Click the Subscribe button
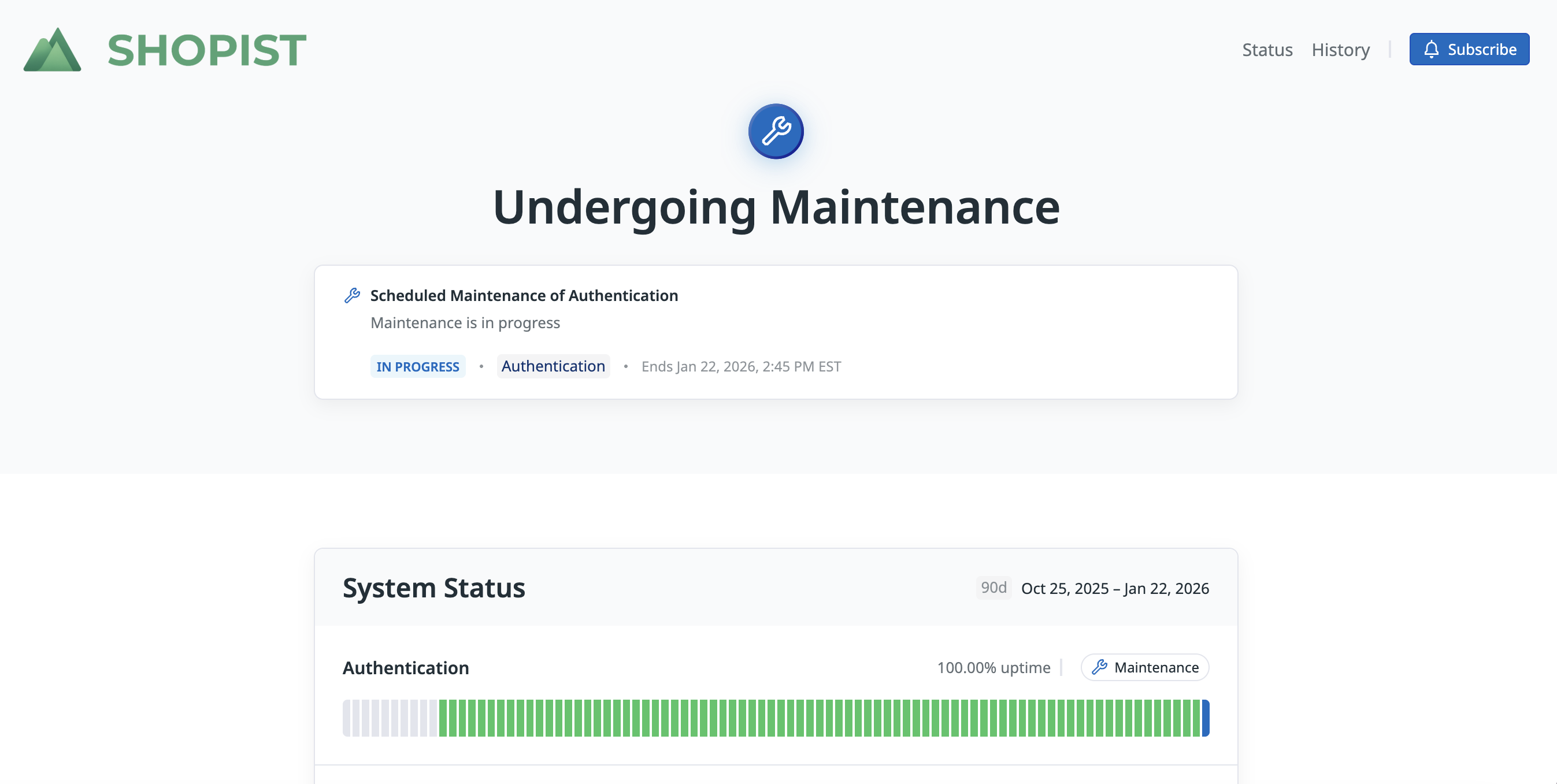 coord(1469,49)
